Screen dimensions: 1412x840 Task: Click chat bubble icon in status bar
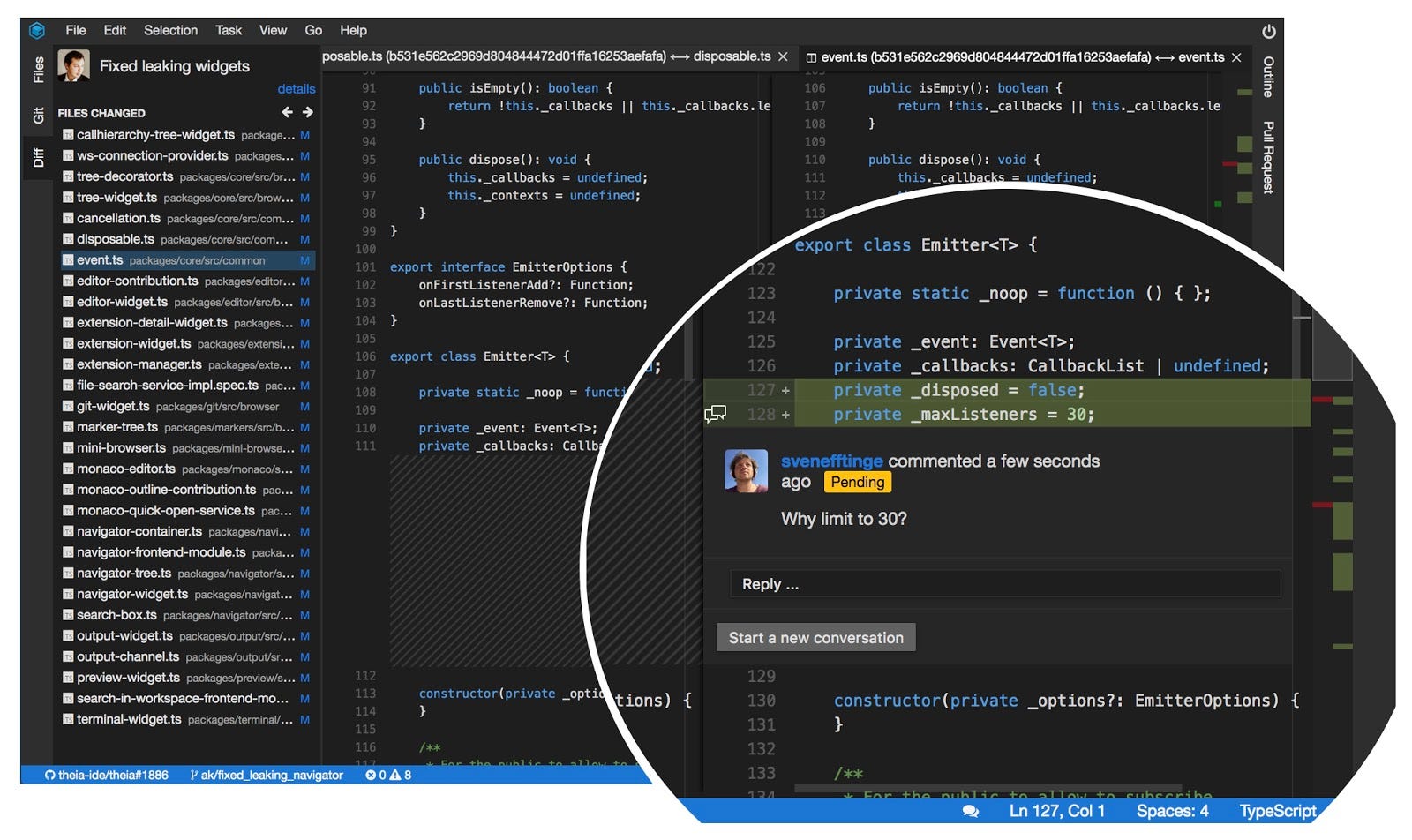[971, 811]
